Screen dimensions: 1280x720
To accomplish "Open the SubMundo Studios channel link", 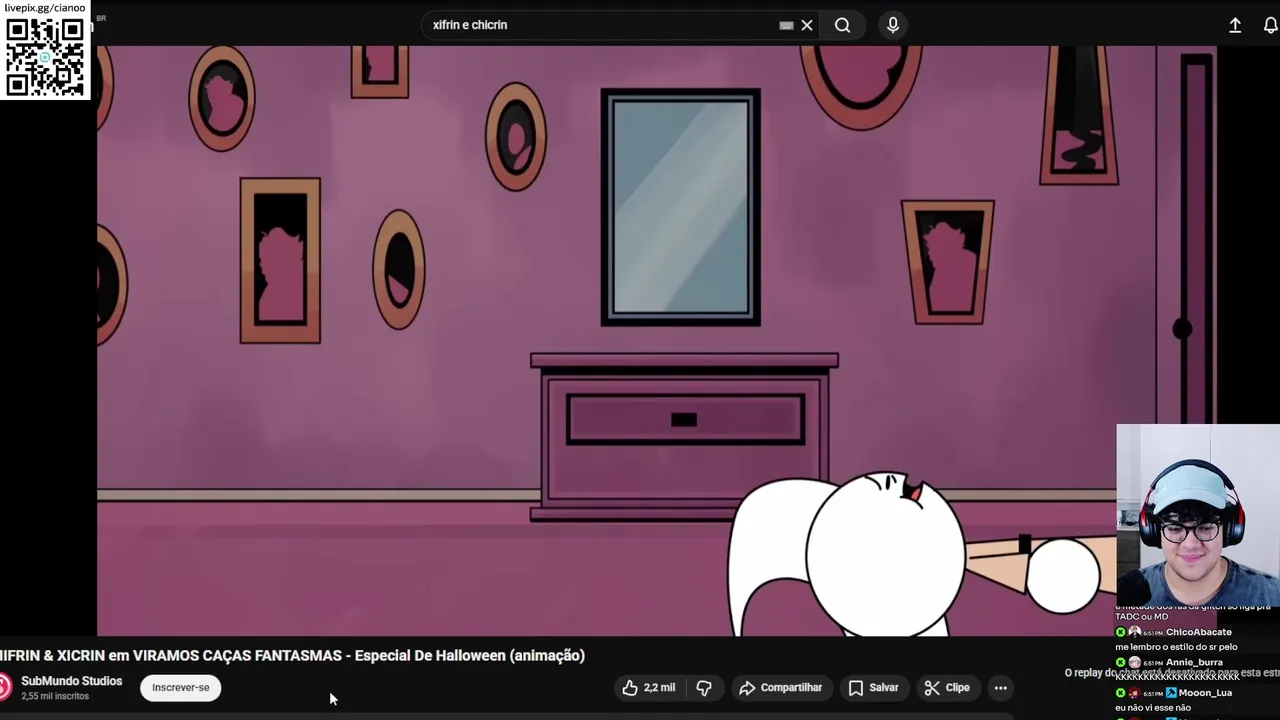I will pos(71,681).
